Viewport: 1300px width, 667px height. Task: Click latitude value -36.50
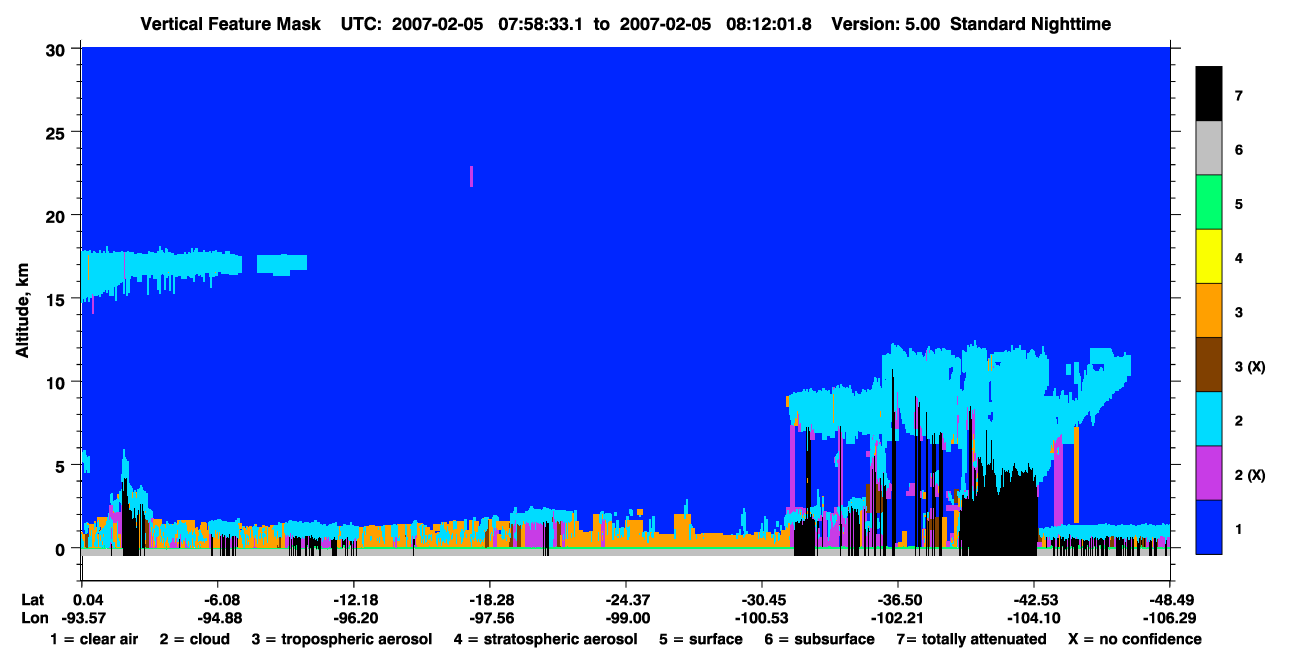898,600
